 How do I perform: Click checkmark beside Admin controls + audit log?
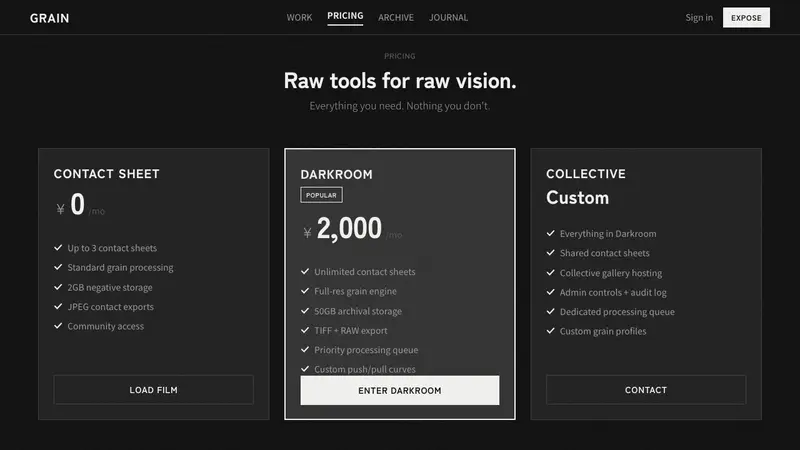click(x=551, y=292)
